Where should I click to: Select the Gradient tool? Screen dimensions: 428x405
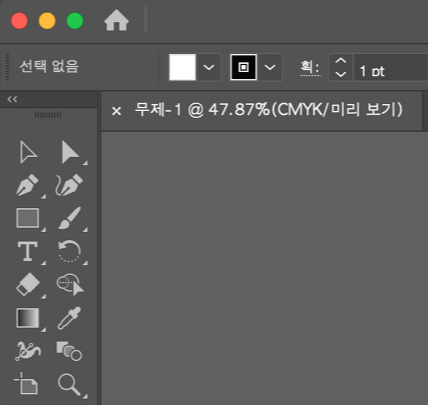click(28, 318)
